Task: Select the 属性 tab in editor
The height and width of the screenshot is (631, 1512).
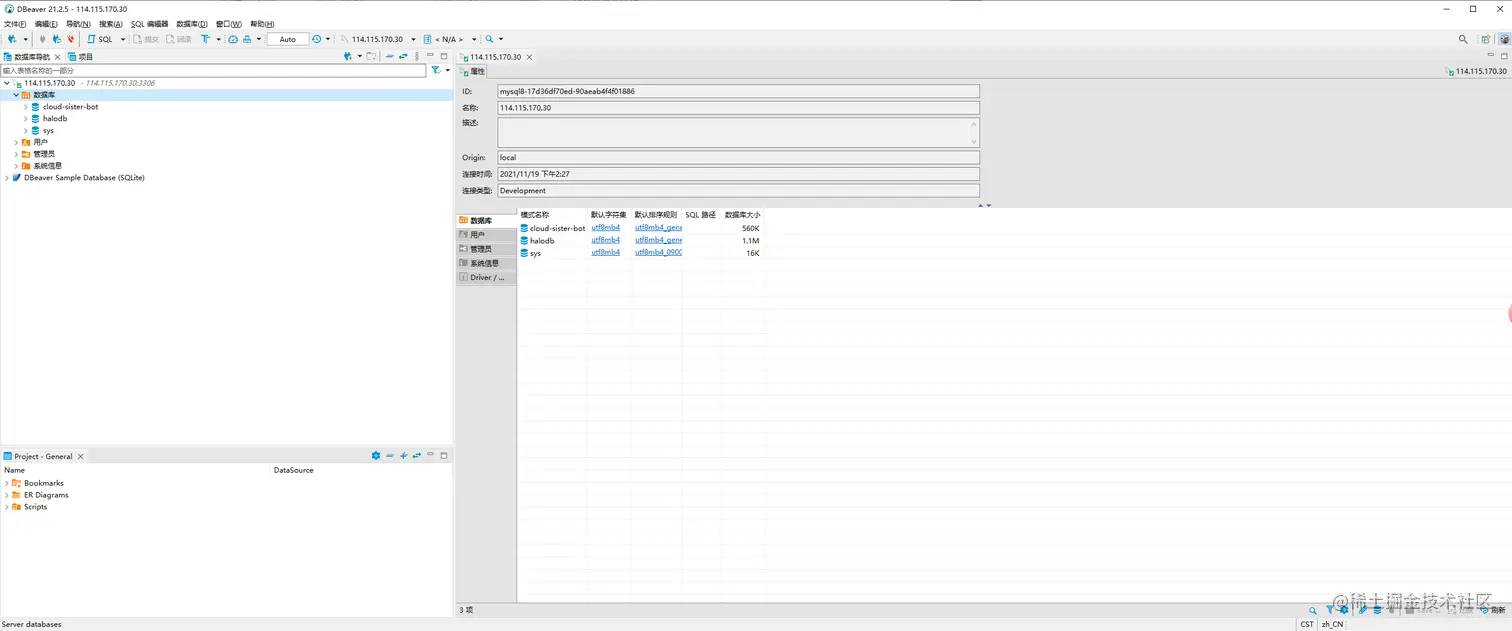Action: click(x=472, y=72)
